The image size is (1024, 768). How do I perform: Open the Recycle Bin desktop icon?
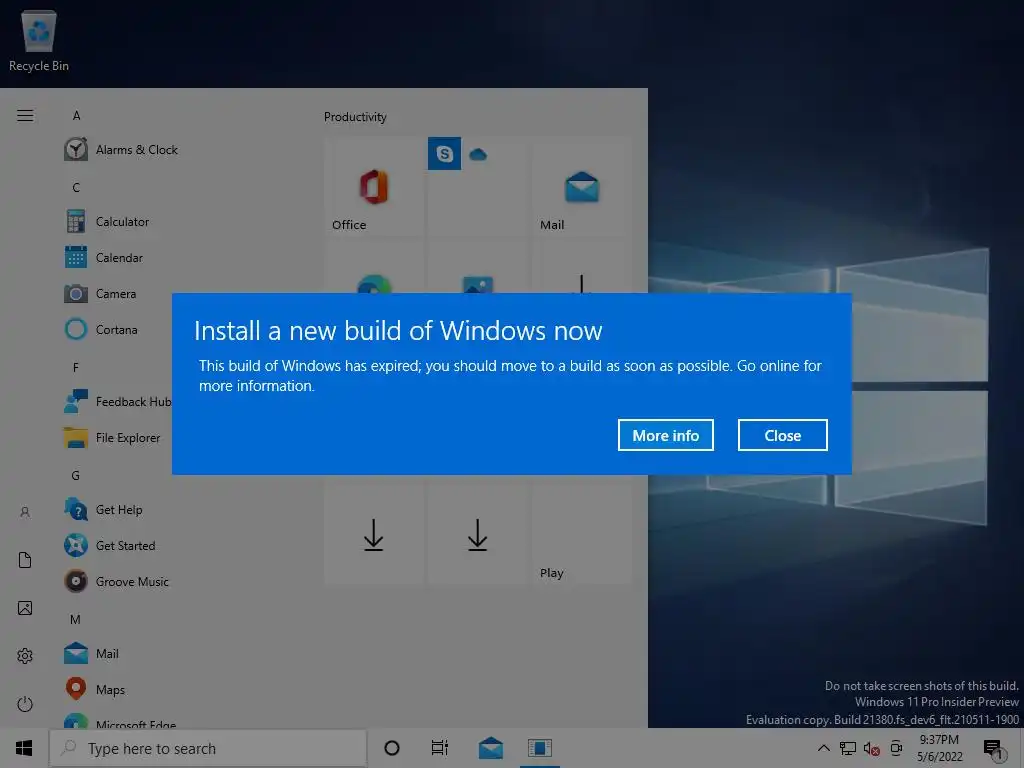click(x=39, y=40)
